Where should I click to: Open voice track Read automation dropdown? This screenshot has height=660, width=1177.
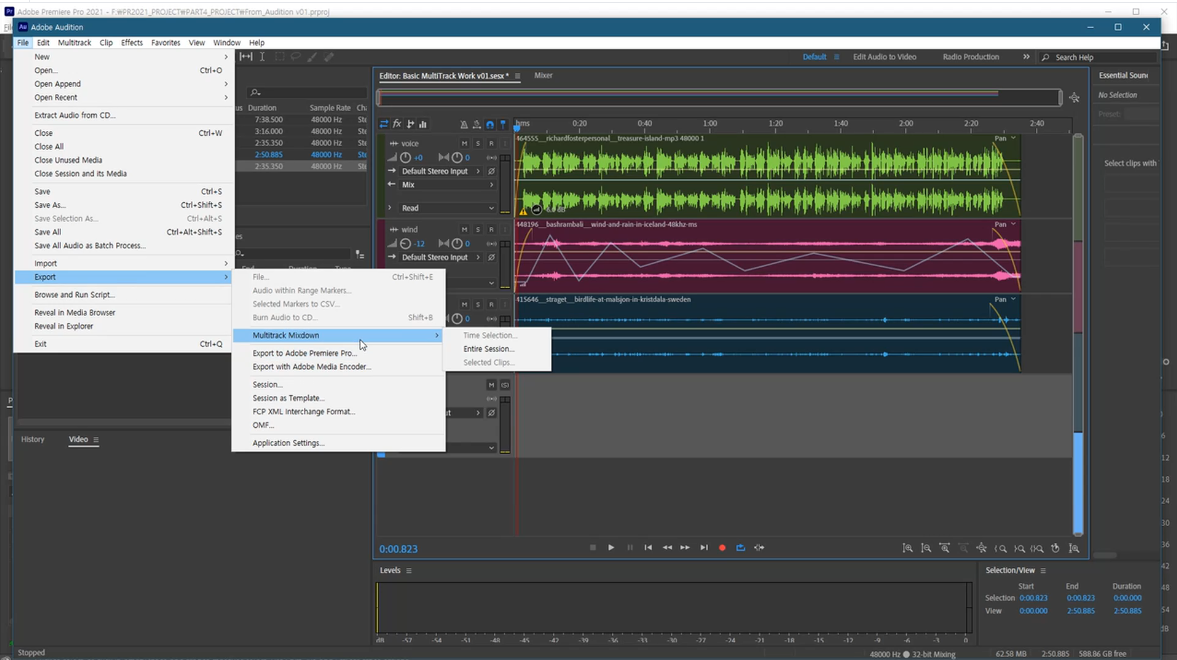pos(447,208)
